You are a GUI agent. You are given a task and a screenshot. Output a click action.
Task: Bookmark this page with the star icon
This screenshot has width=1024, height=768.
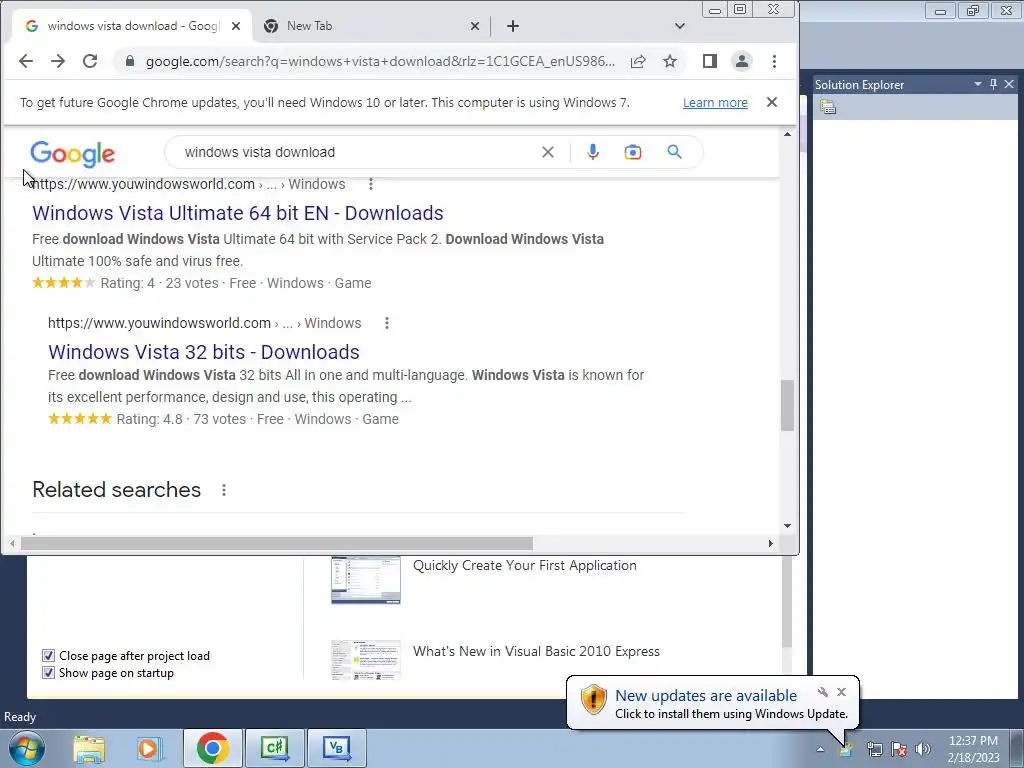point(670,61)
